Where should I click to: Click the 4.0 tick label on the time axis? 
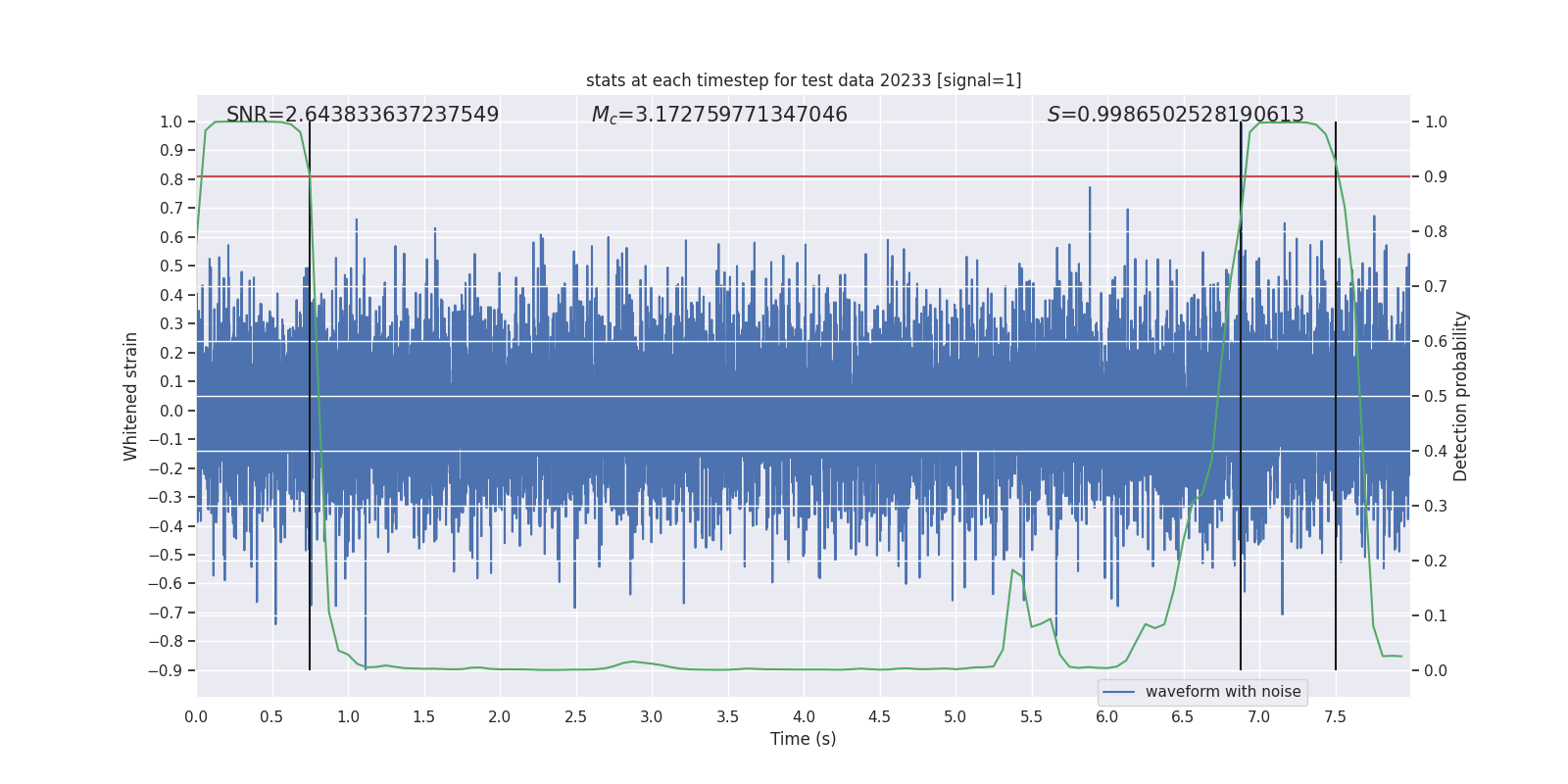pos(804,716)
